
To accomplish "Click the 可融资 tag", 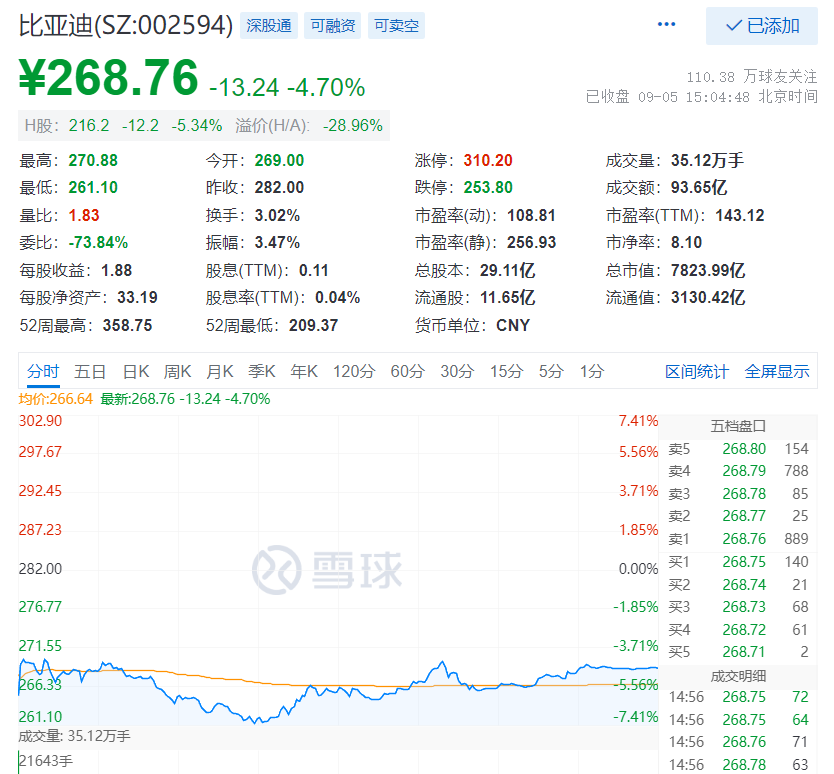I will (332, 26).
